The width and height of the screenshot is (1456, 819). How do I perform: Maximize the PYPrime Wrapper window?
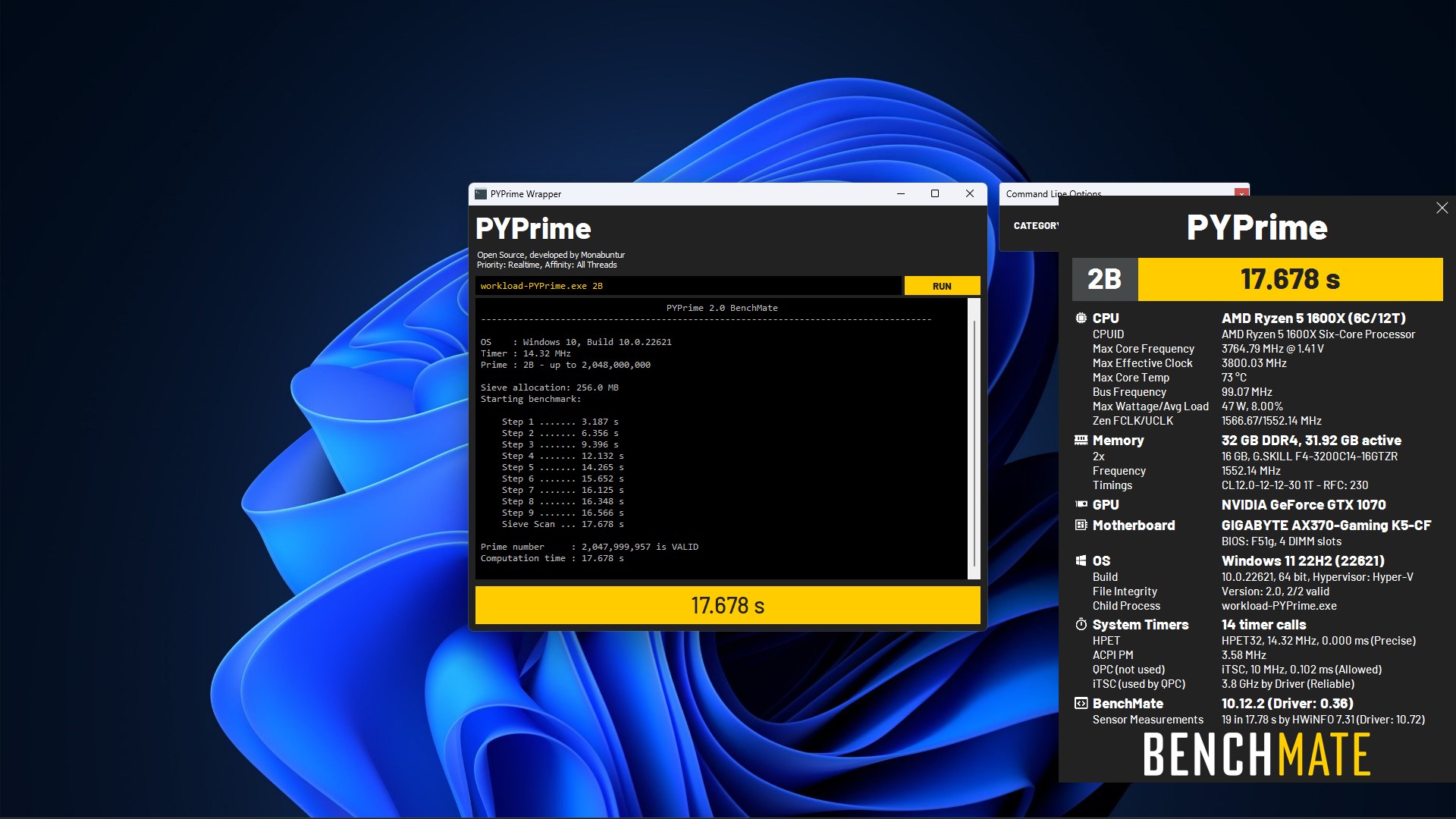[x=935, y=194]
